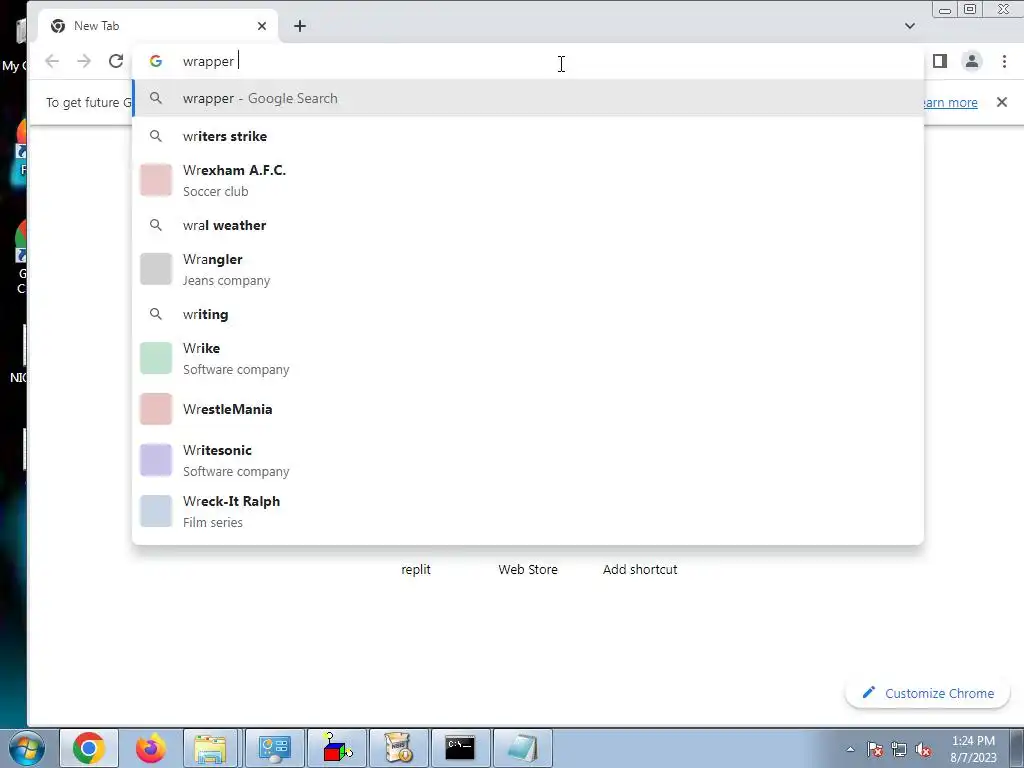Open the replit shortcut

coord(416,569)
